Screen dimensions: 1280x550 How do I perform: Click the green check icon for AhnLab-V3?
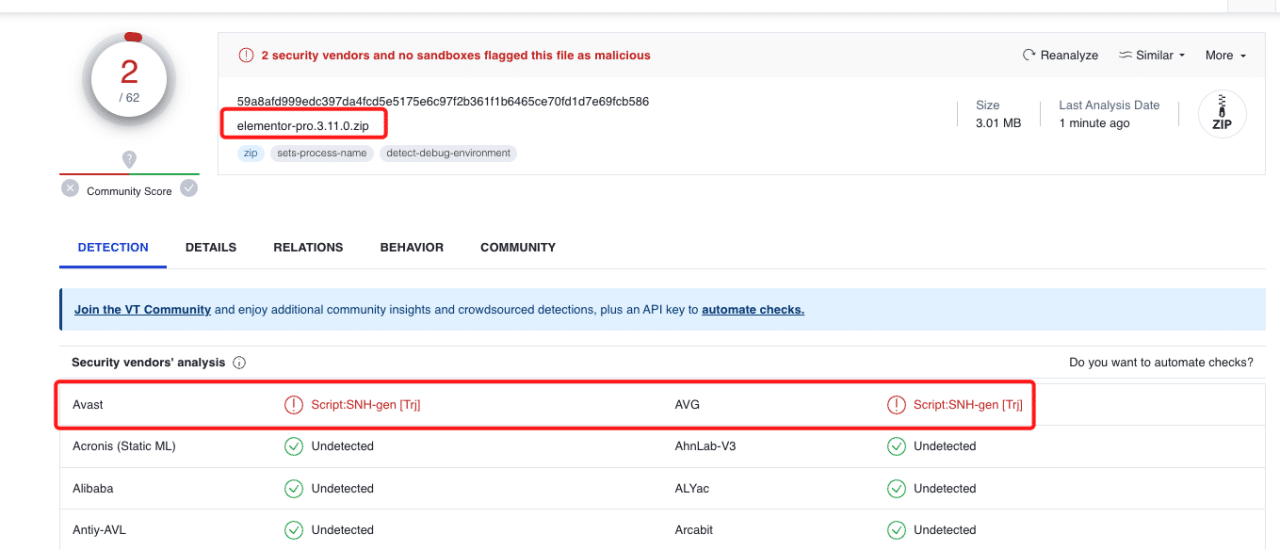pyautogui.click(x=896, y=447)
